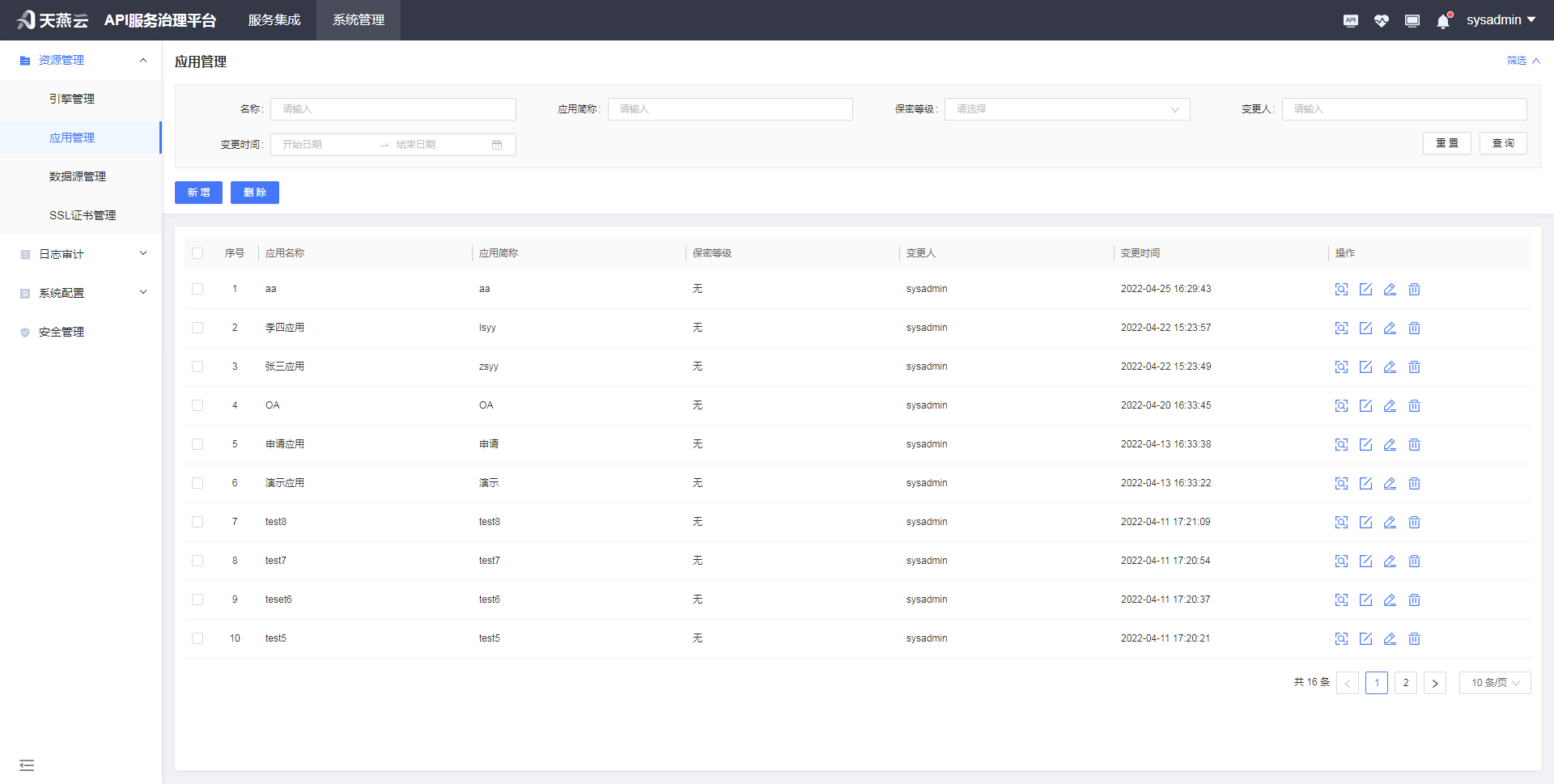Click the 新增 button
This screenshot has width=1554, height=784.
pos(198,193)
